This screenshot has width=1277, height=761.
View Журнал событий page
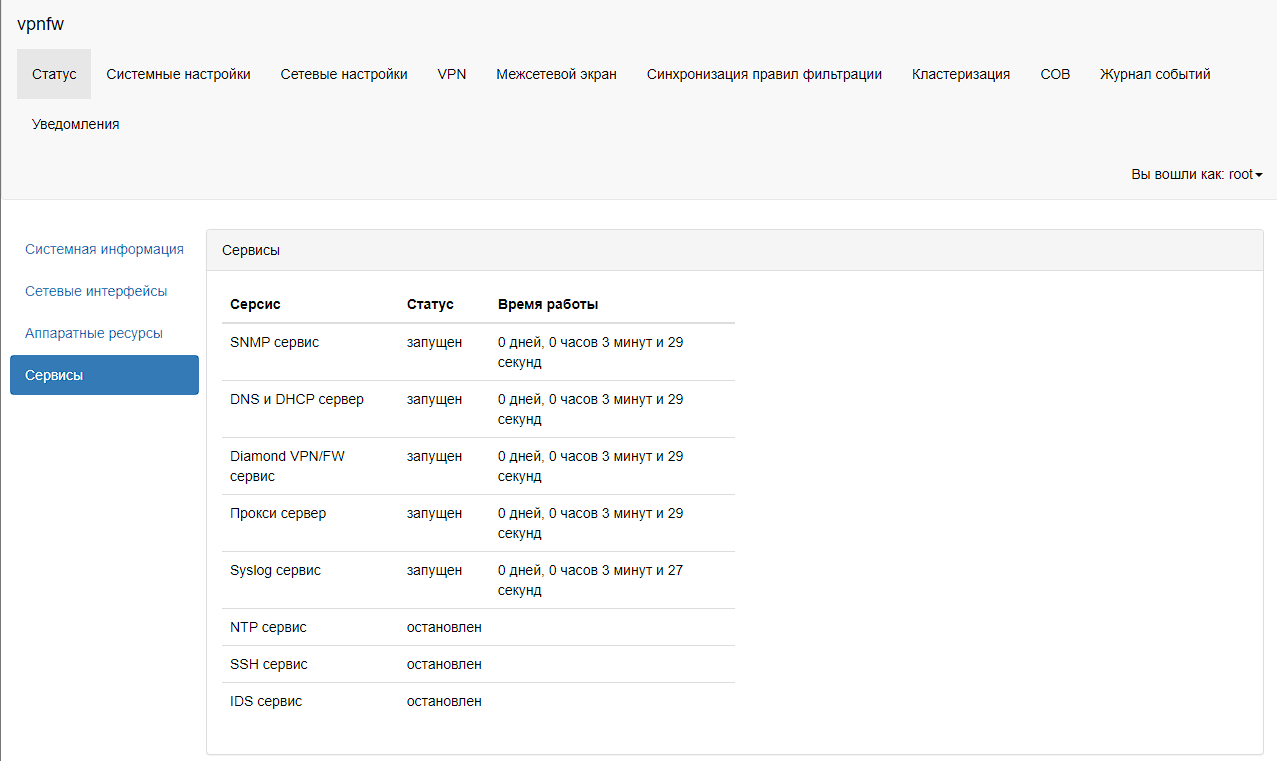[x=1155, y=74]
